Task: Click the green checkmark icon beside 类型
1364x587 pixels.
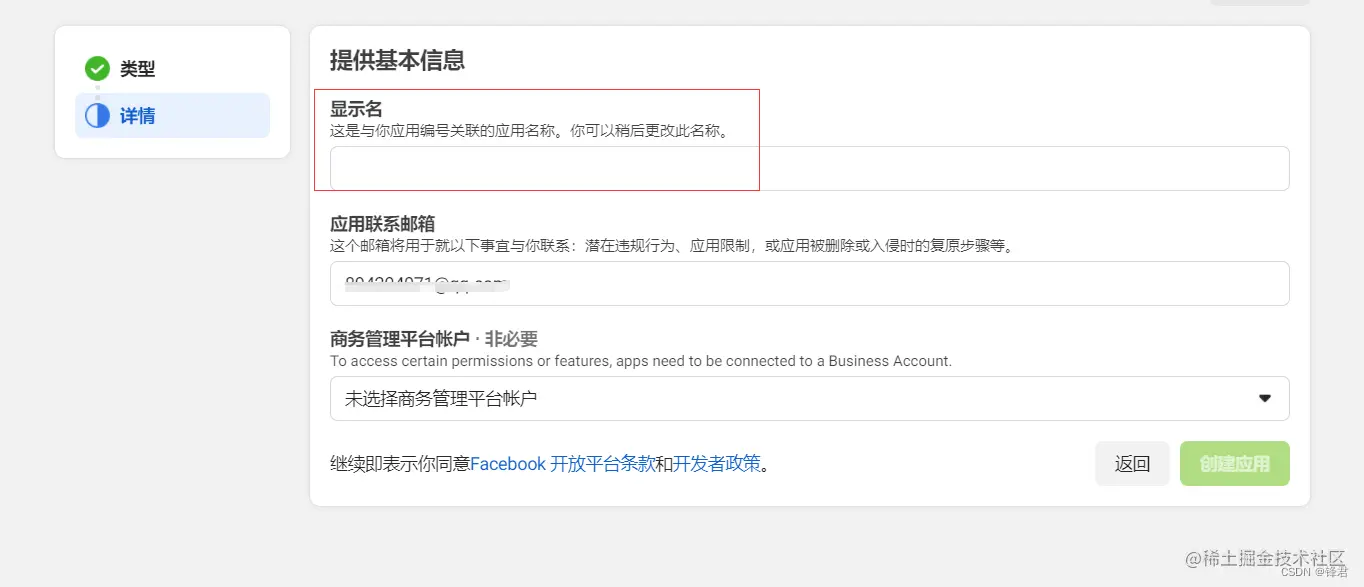Action: [97, 69]
